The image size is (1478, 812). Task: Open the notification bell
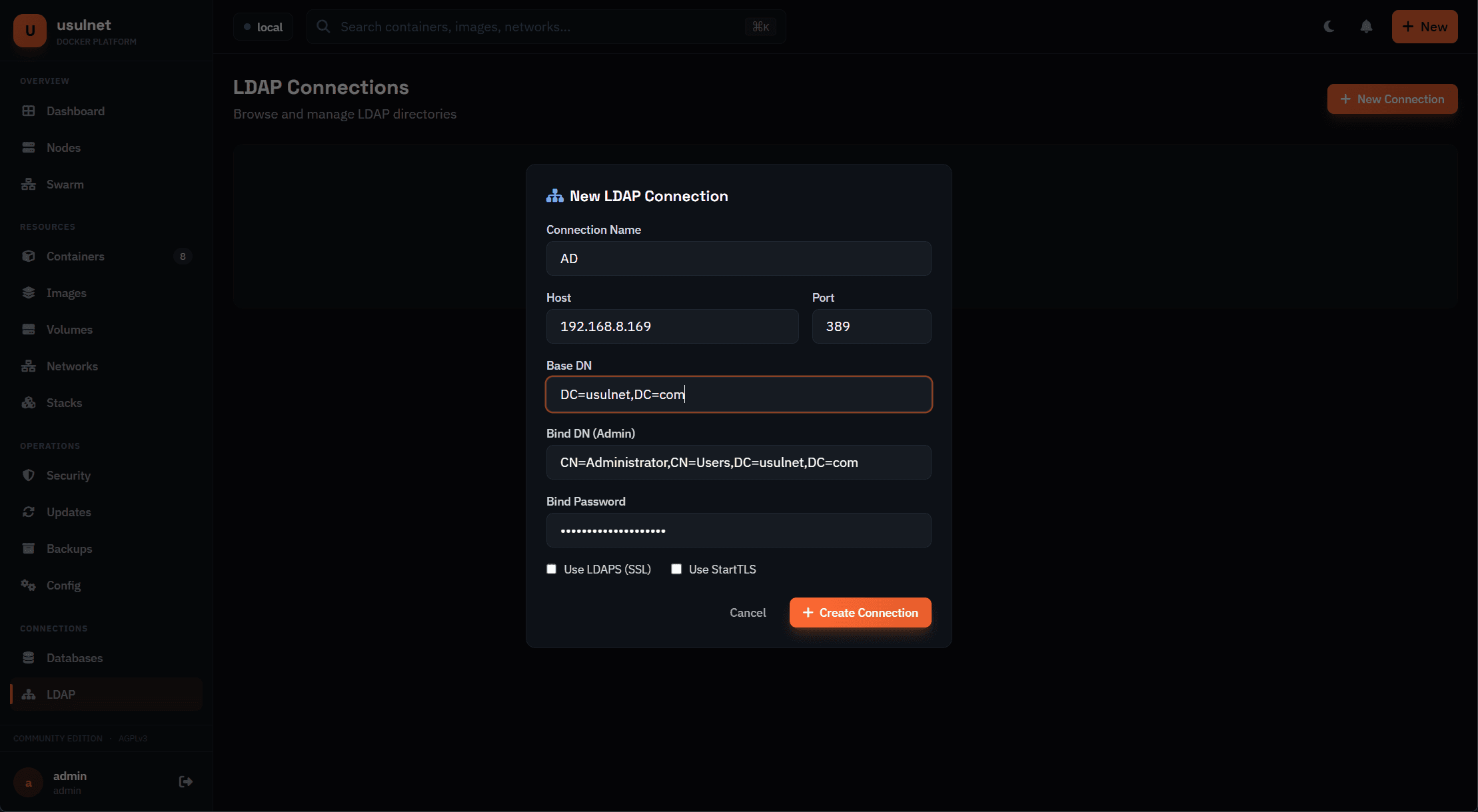click(1366, 27)
